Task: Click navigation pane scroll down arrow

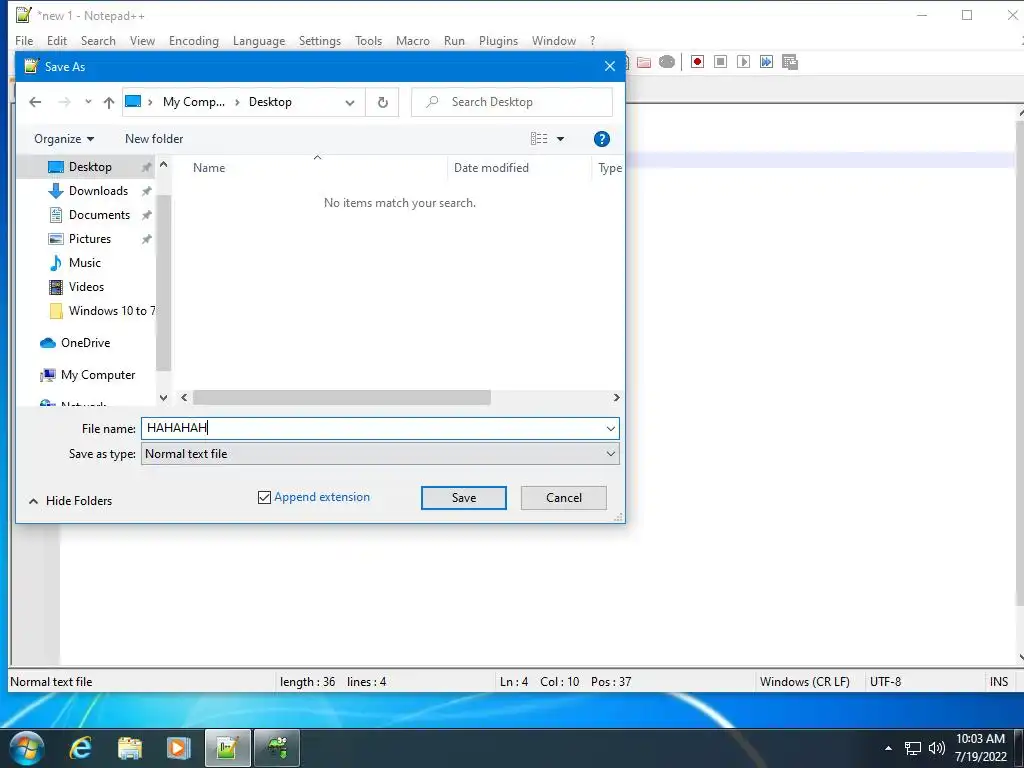Action: [x=164, y=397]
